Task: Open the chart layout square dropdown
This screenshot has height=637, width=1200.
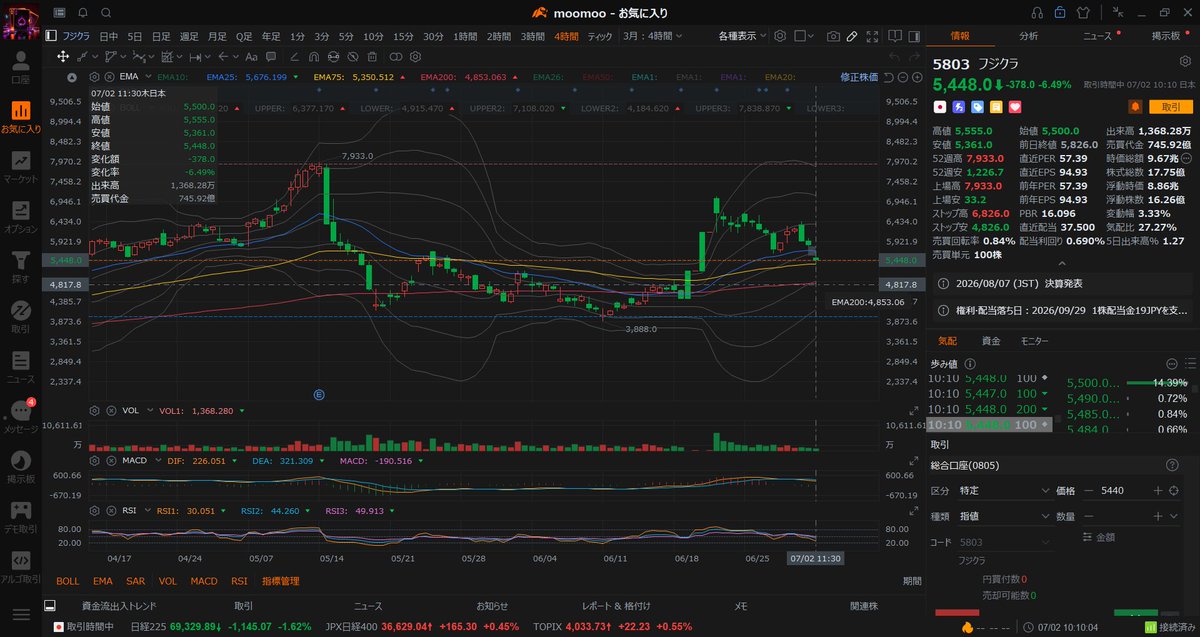Action: pyautogui.click(x=804, y=36)
